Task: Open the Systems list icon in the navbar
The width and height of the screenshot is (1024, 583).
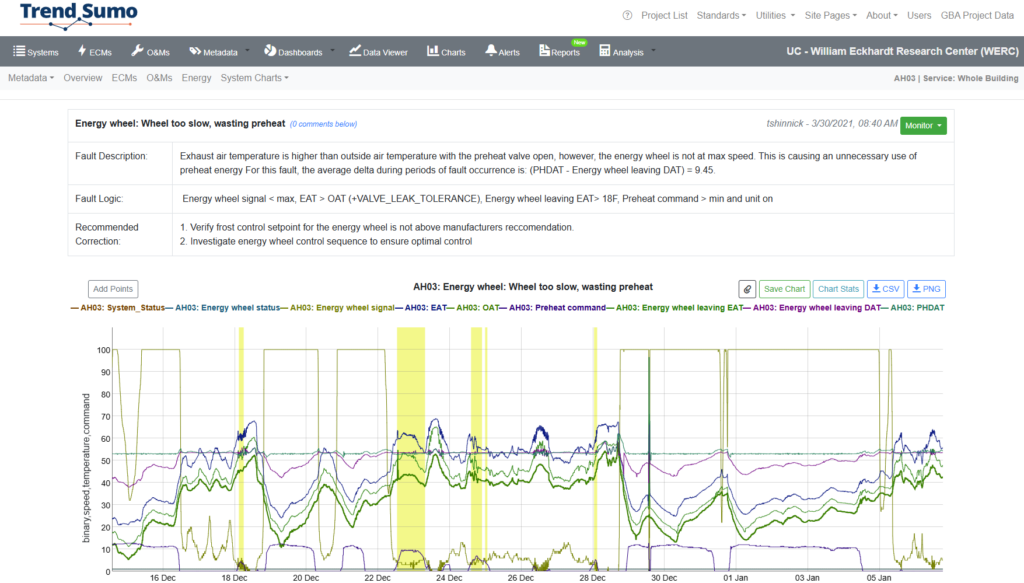Action: [19, 51]
